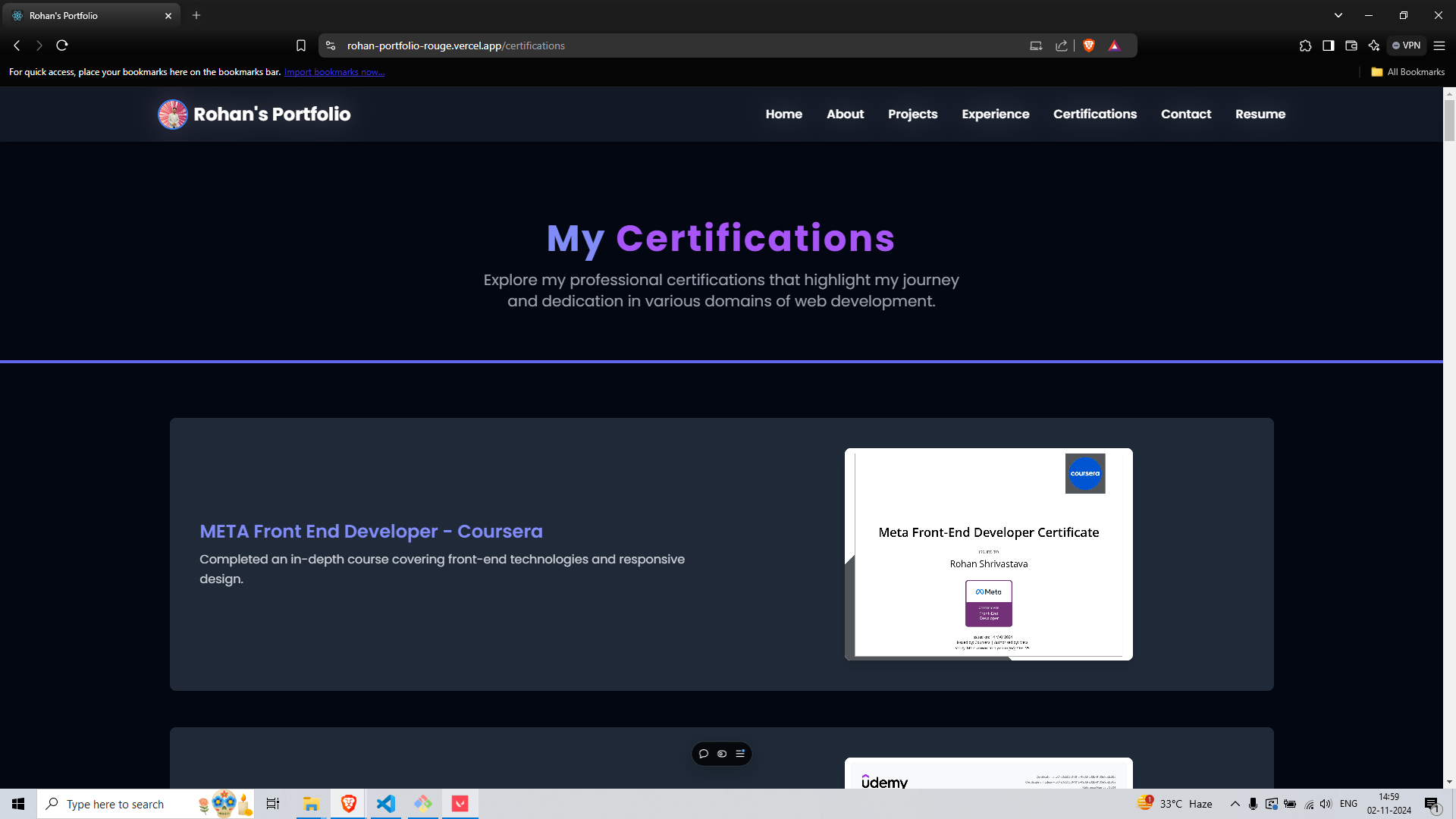The height and width of the screenshot is (819, 1456).
Task: Open the Experience nav item
Action: (x=995, y=114)
